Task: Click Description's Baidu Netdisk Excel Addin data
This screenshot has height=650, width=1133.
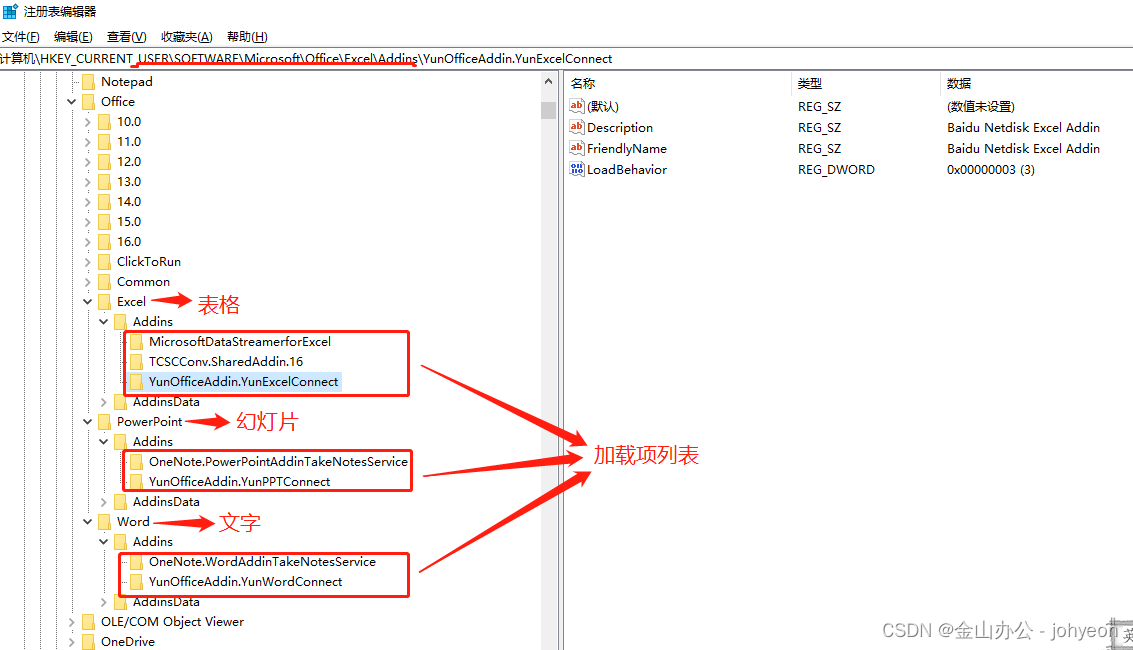Action: tap(1023, 128)
